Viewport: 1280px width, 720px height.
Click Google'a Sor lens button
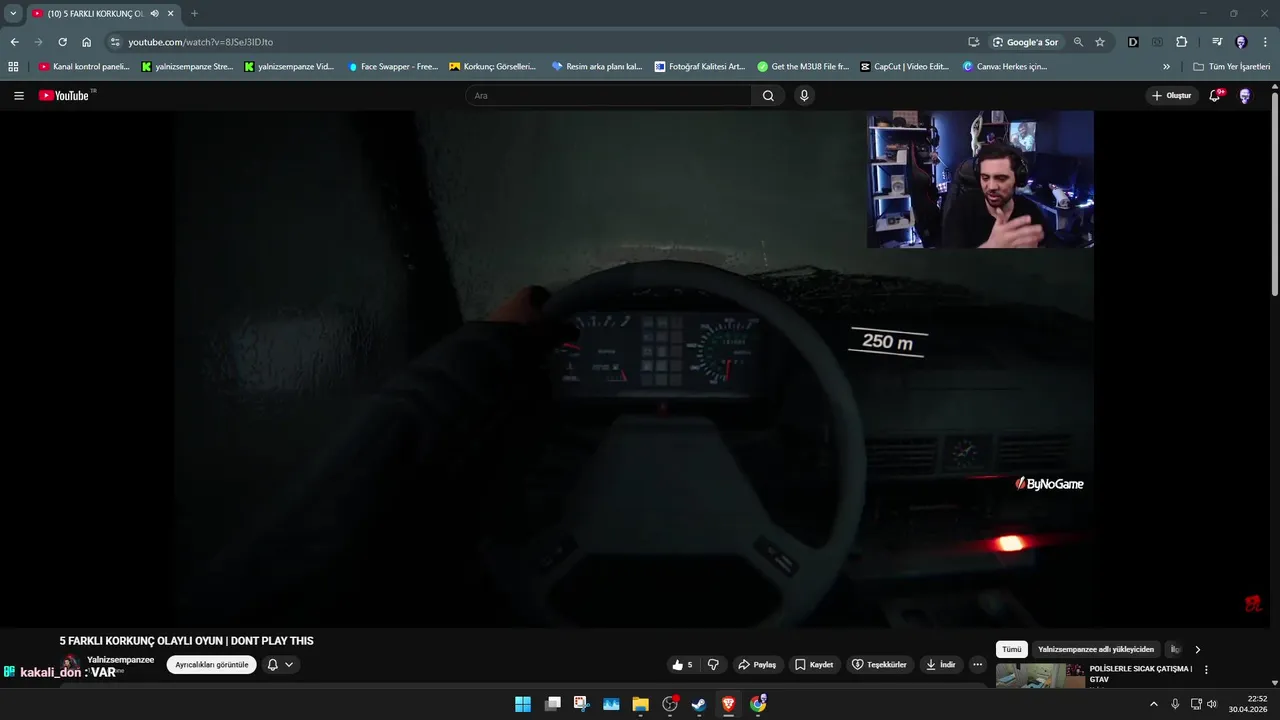pos(1025,42)
